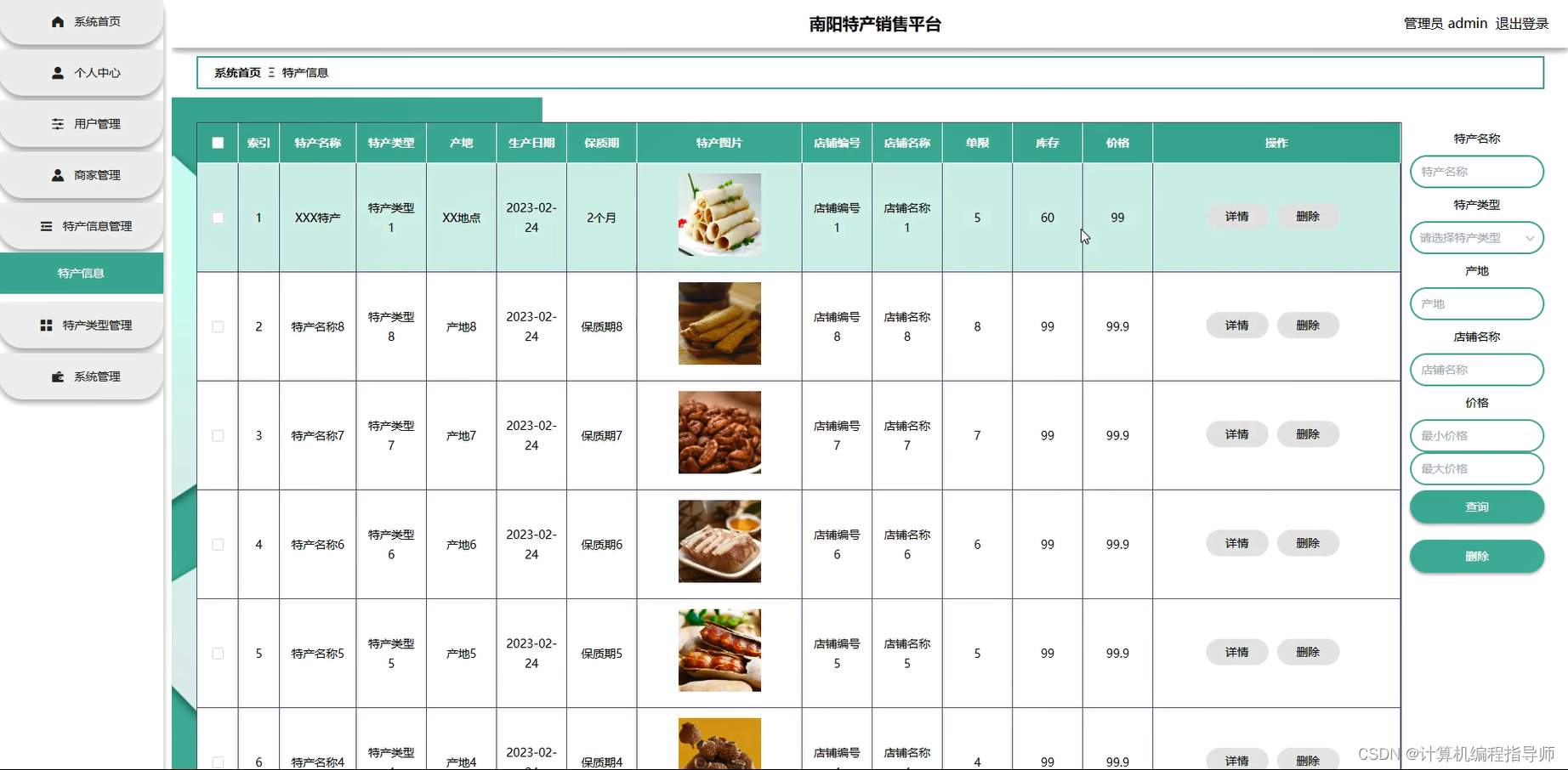Select the 特产信息 submenu item
This screenshot has width=1568, height=770.
pos(82,273)
